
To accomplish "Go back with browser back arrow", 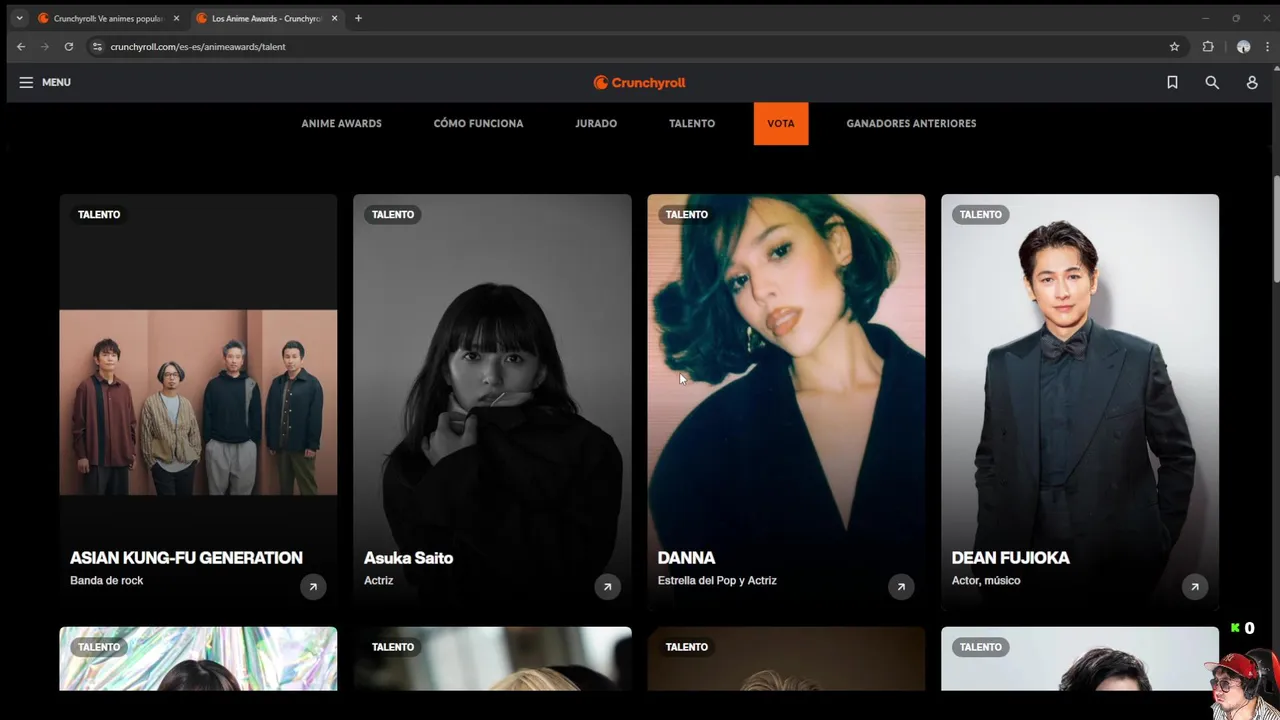I will click(21, 46).
